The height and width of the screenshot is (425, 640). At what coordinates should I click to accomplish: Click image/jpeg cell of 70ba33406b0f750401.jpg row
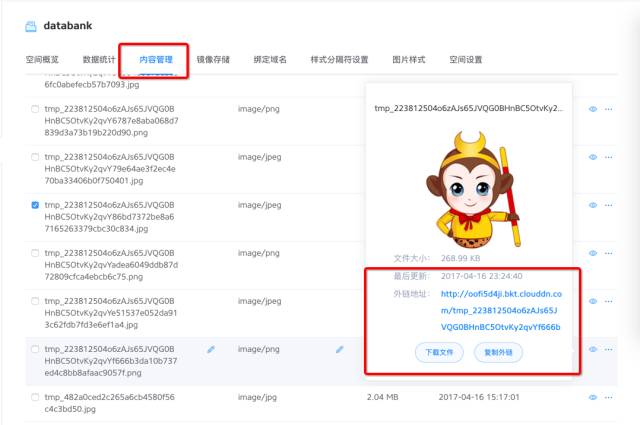(x=260, y=157)
